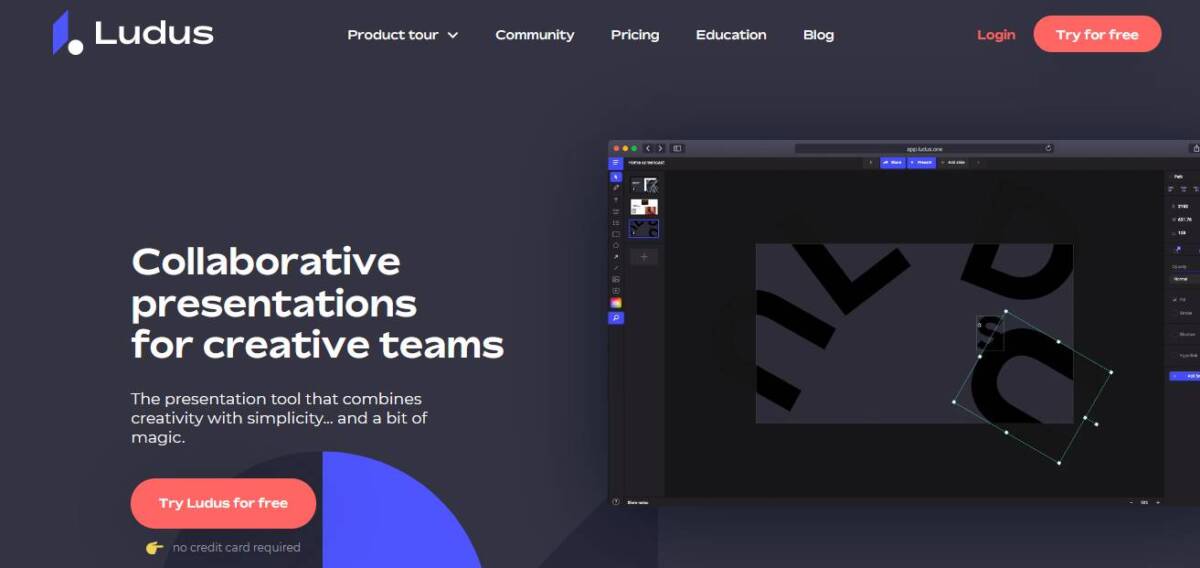The width and height of the screenshot is (1200, 568).
Task: Select the rectangle tool in app sidebar
Action: (x=616, y=234)
